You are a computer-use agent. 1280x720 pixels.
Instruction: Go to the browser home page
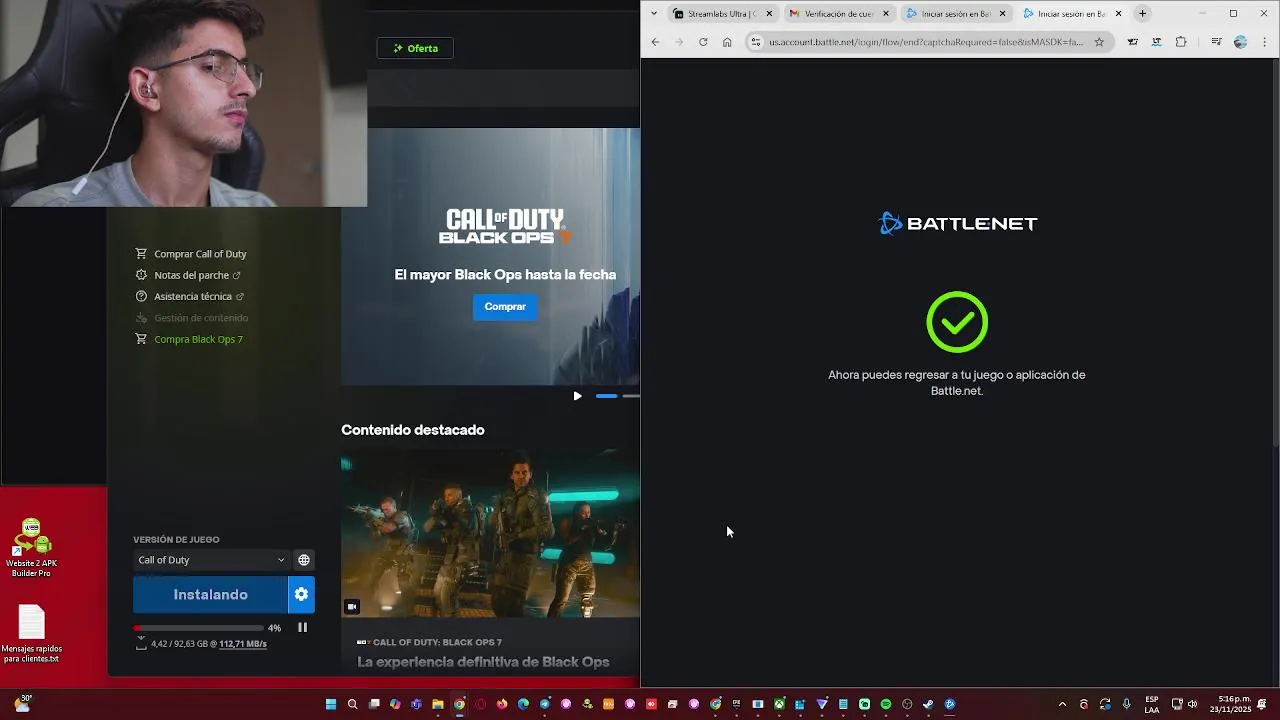pos(727,42)
